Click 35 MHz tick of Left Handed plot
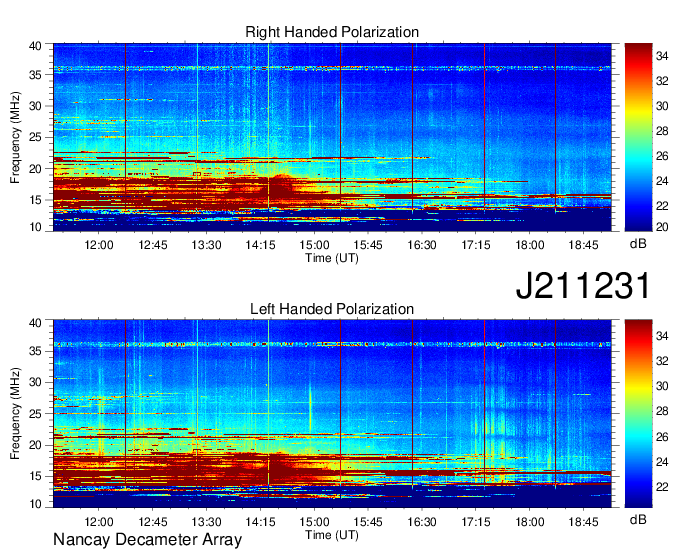Viewport: 680px width, 552px height. pos(35,351)
